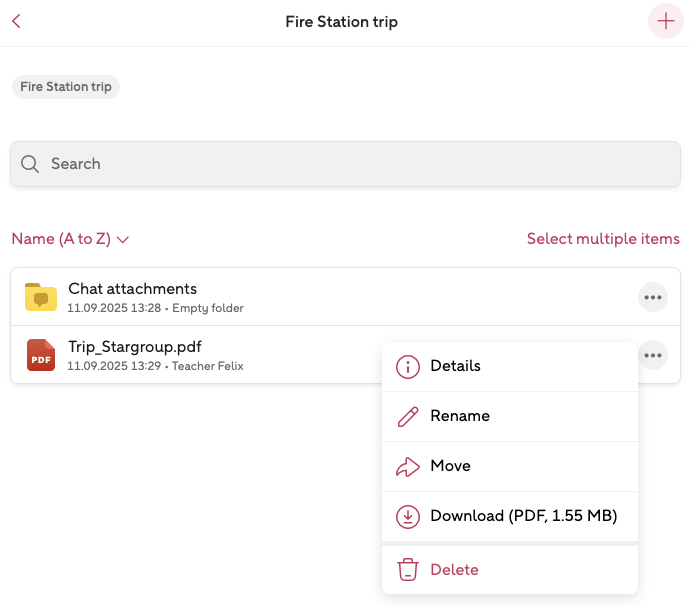Open the Trip_Stargroup.pdf file name

pos(135,347)
